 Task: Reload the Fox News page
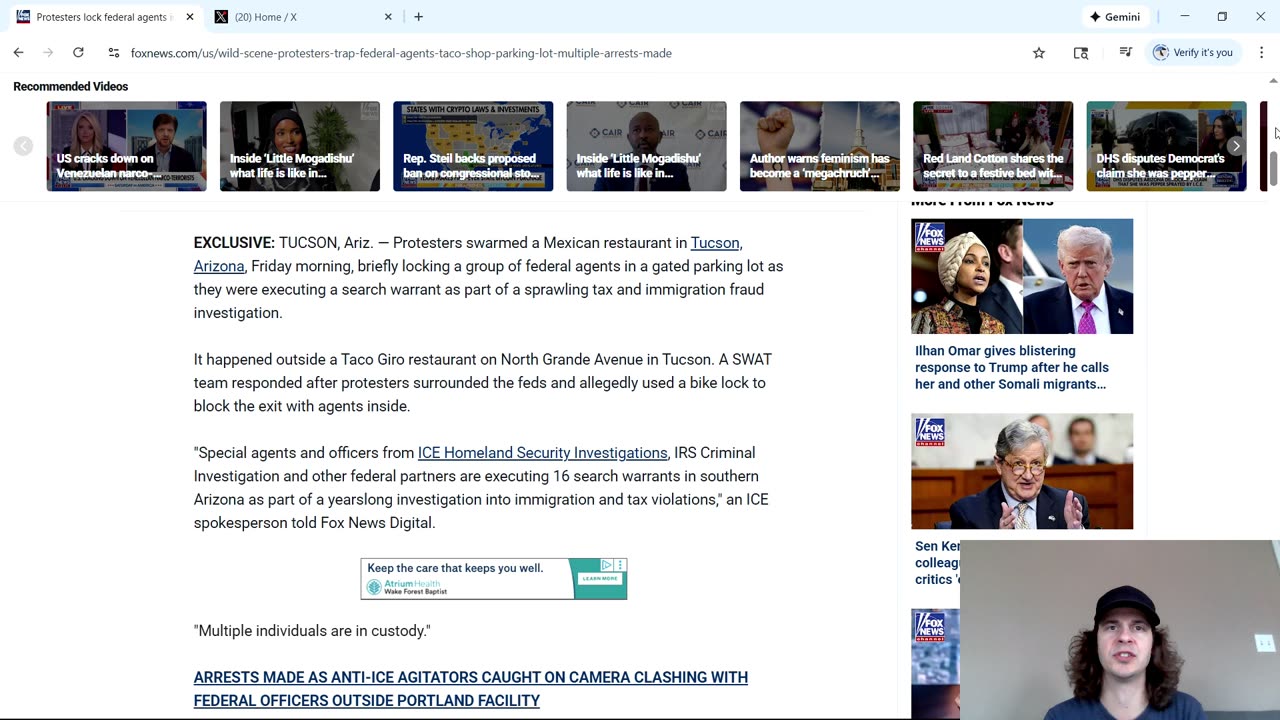(78, 53)
